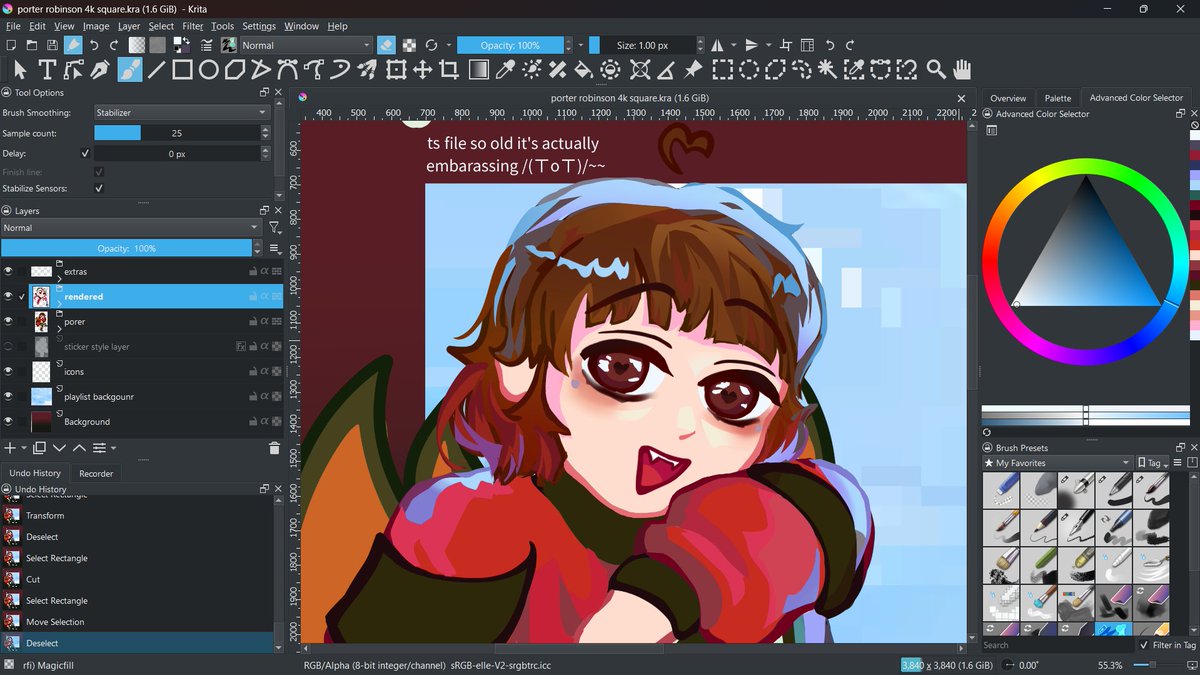Show the sticker style layer
This screenshot has width=1200, height=675.
click(8, 346)
